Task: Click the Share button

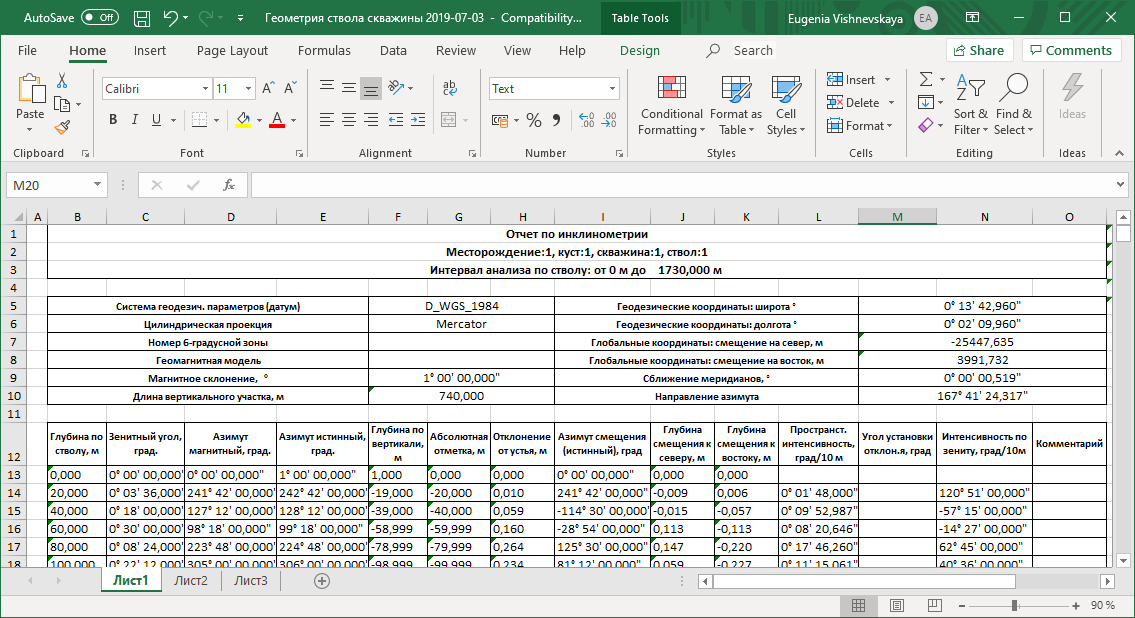Action: [x=979, y=50]
